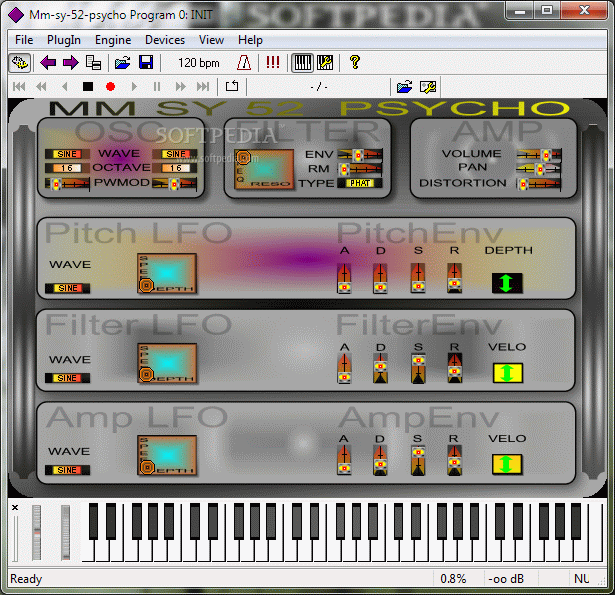Viewport: 615px width, 595px height.
Task: Toggle AmpEnv VELO yellow arrow button
Action: point(507,464)
